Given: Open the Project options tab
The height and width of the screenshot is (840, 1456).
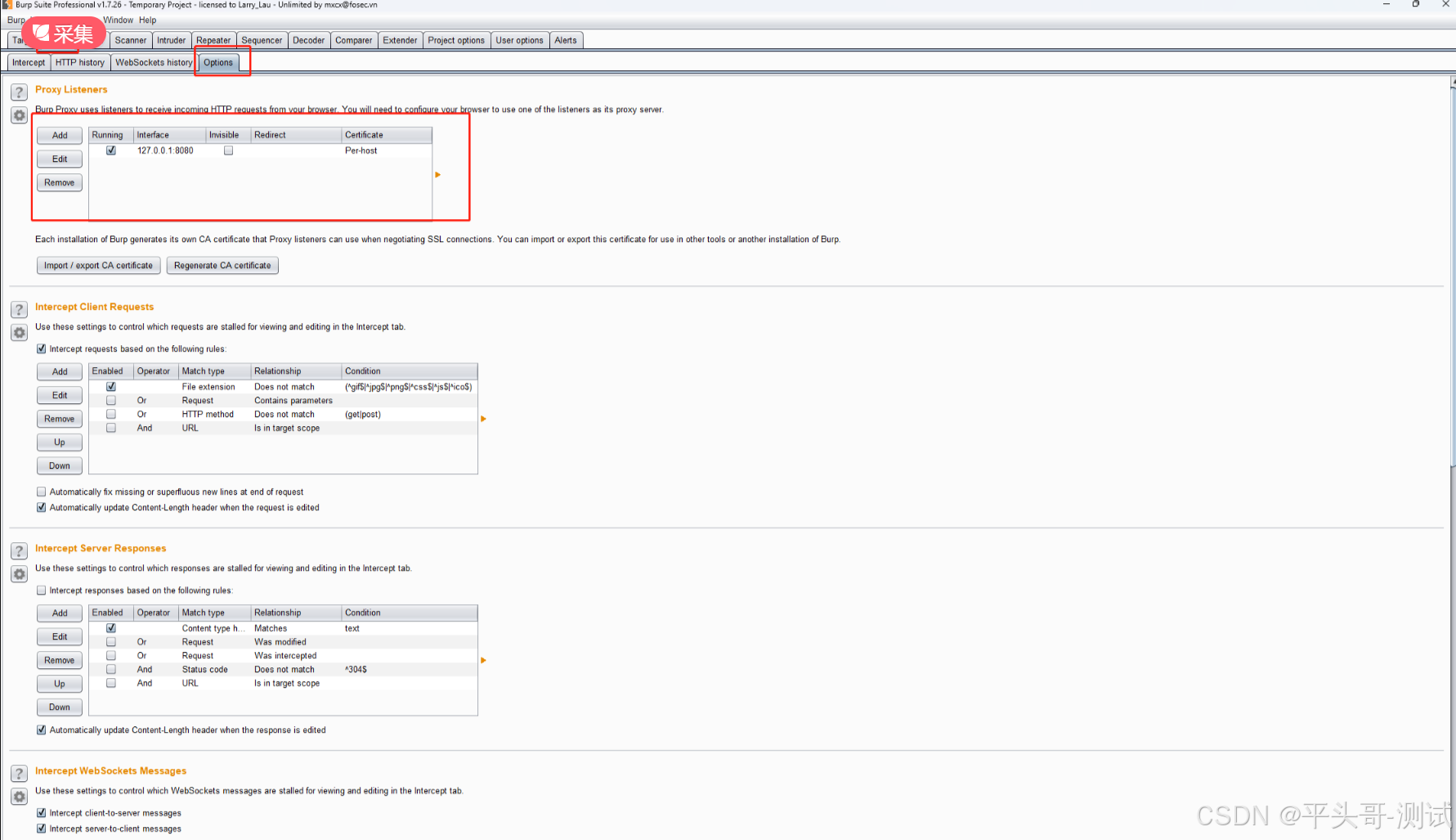Looking at the screenshot, I should click(x=456, y=40).
